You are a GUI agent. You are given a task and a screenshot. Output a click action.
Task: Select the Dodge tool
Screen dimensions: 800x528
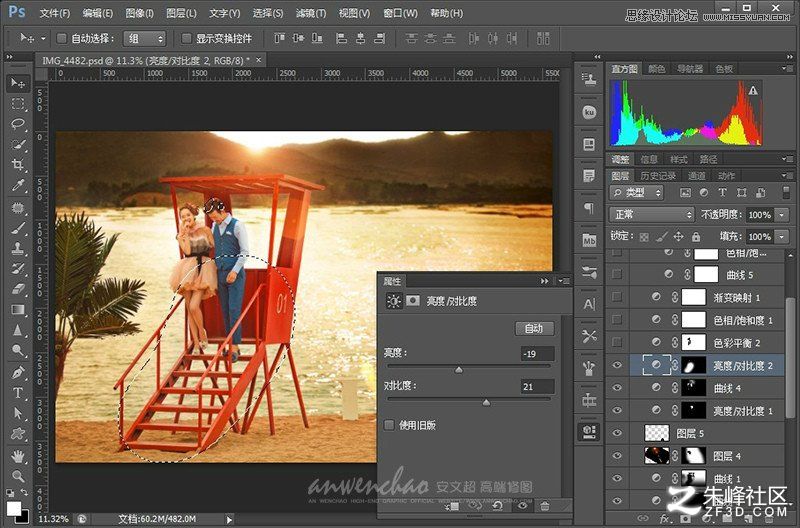coord(18,350)
